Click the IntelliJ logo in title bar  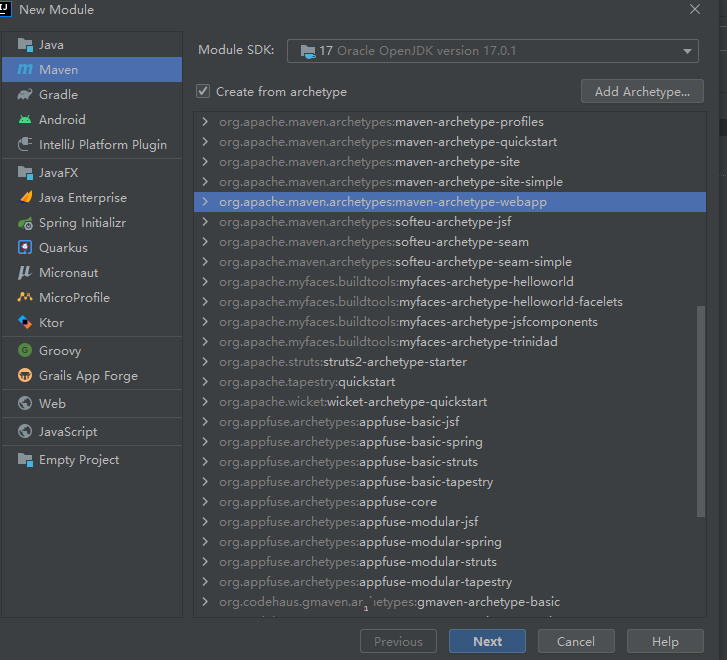click(6, 9)
